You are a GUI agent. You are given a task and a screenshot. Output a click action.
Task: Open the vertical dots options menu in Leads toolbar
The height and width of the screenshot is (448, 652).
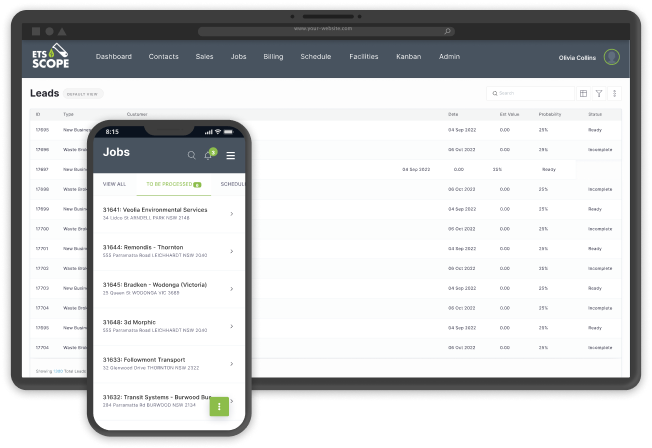pos(615,94)
